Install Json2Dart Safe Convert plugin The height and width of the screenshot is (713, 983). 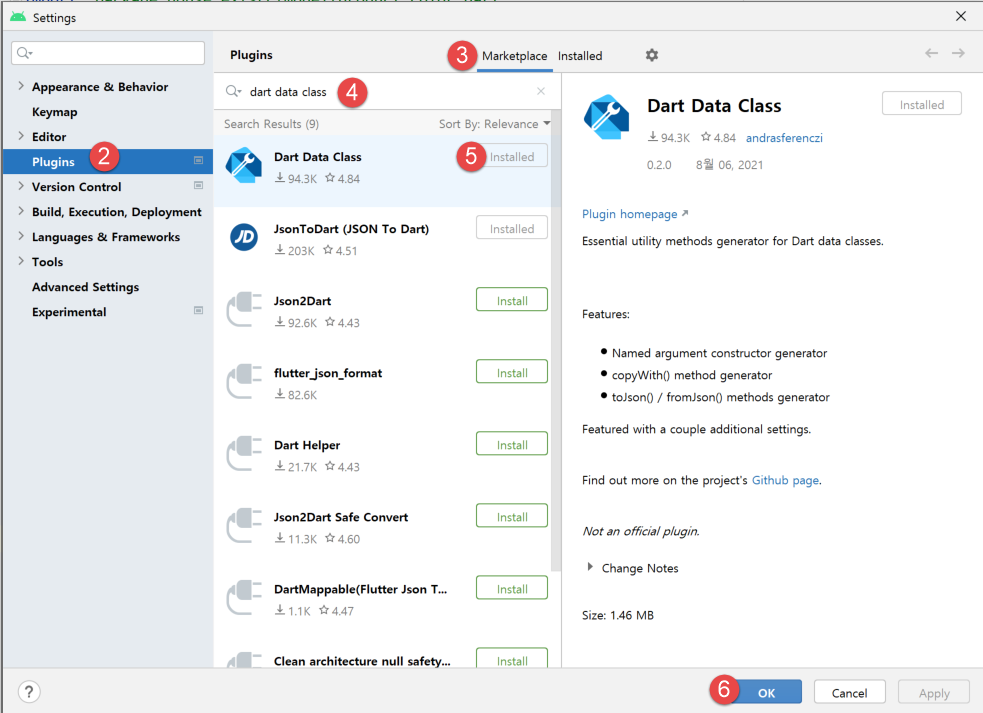click(x=512, y=516)
